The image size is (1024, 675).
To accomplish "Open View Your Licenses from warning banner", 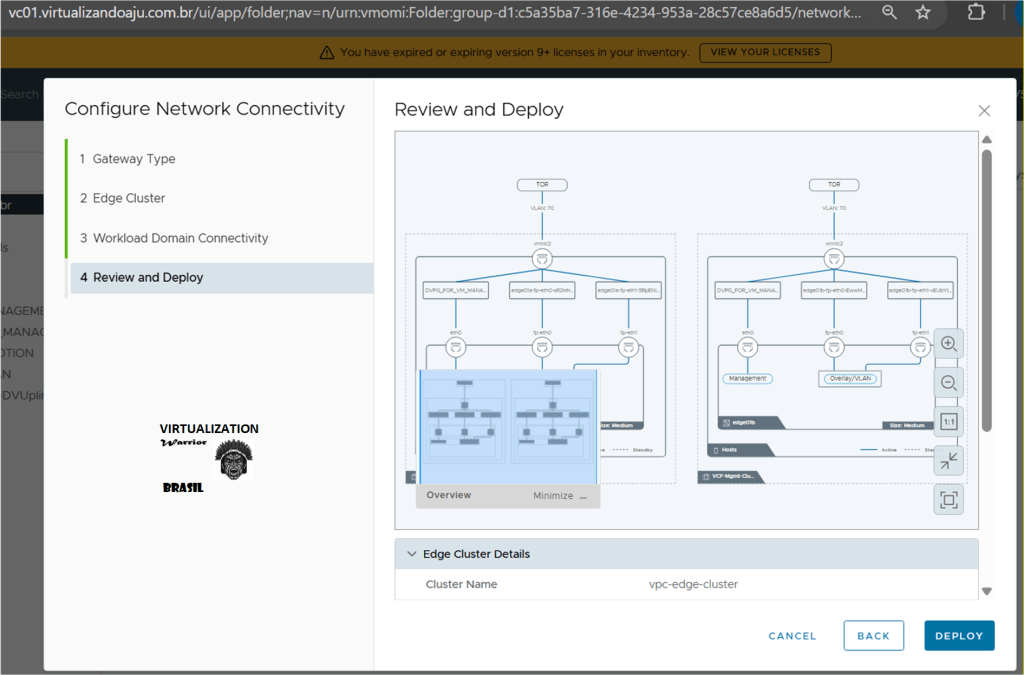I will tap(767, 52).
